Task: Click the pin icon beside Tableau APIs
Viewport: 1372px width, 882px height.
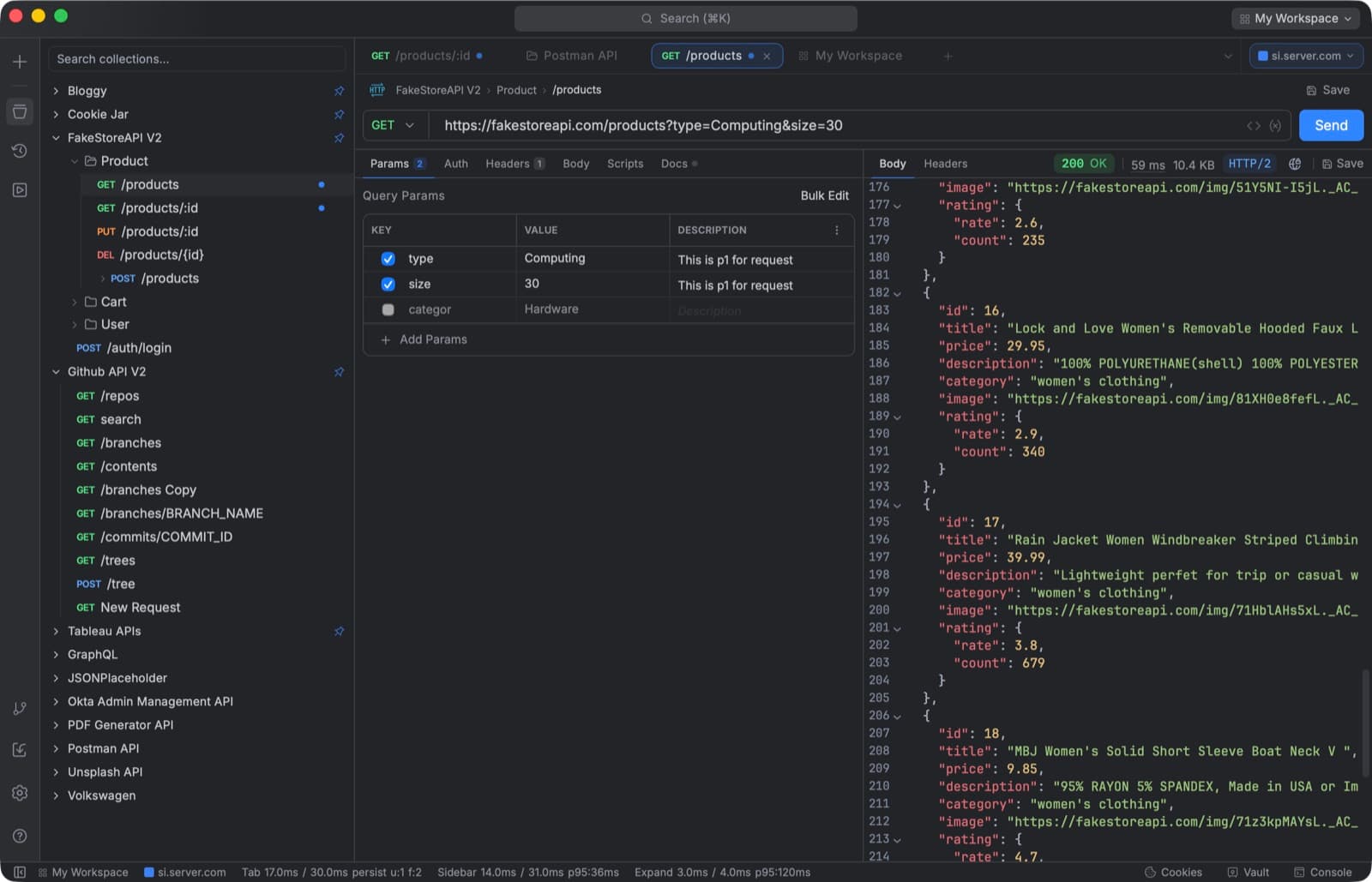Action: [x=340, y=632]
